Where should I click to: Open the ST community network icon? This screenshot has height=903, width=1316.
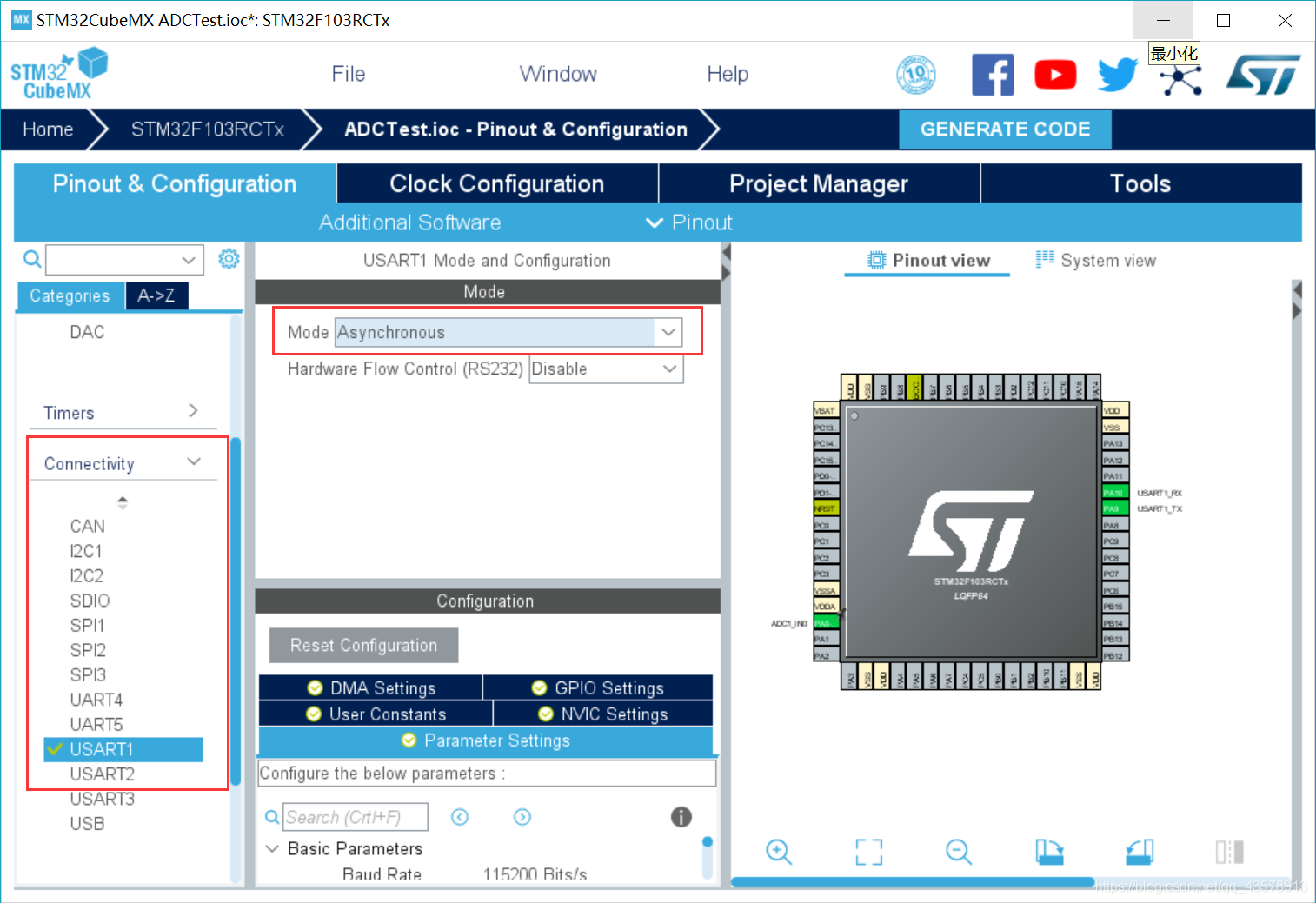[1180, 80]
